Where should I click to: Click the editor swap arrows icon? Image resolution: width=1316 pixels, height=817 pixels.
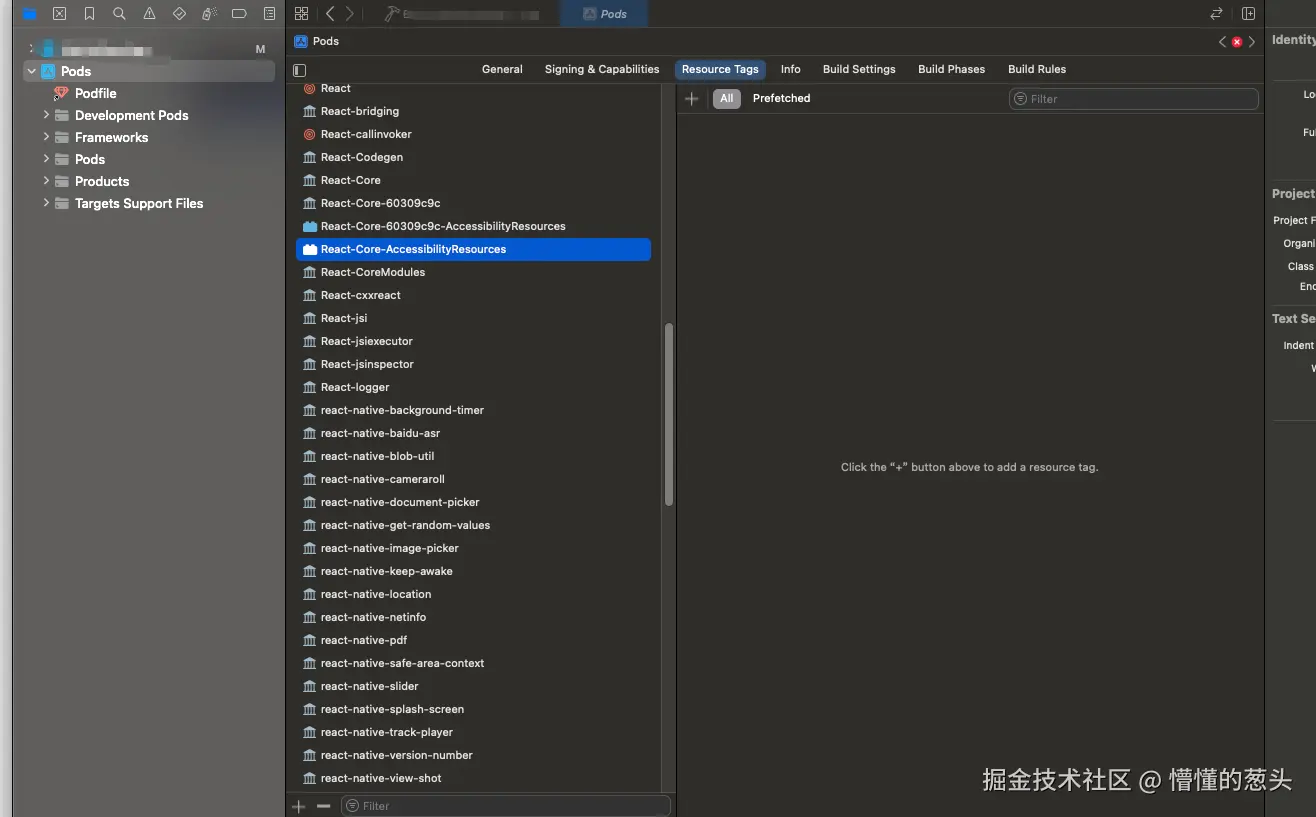tap(1216, 14)
